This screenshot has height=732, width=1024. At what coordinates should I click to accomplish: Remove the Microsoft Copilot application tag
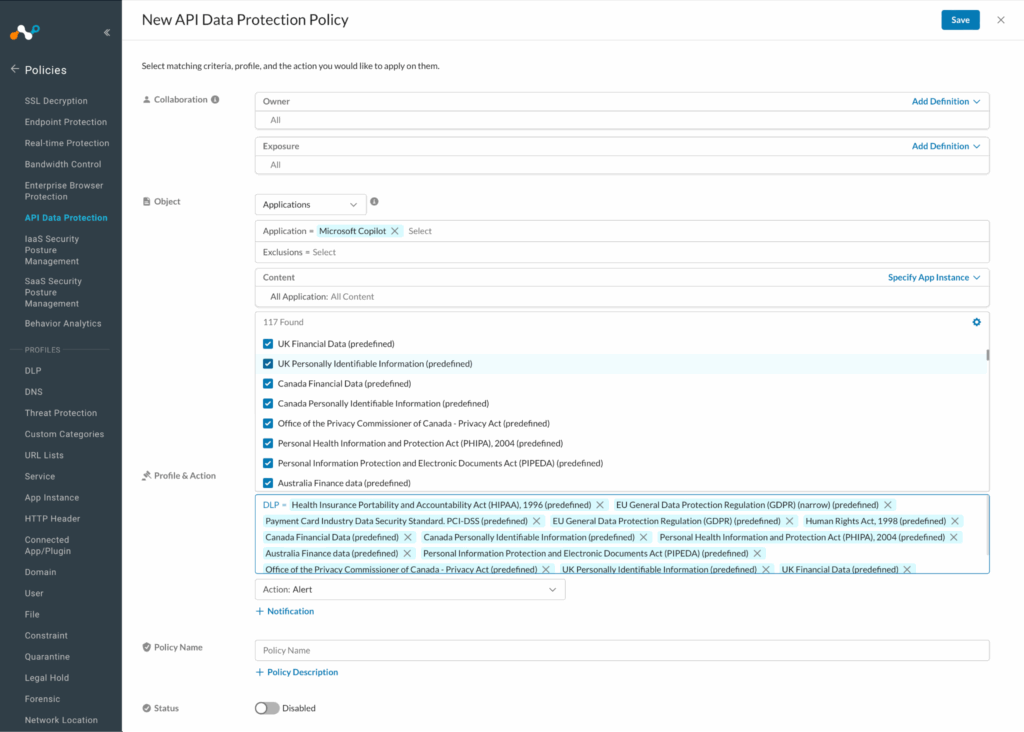(395, 231)
